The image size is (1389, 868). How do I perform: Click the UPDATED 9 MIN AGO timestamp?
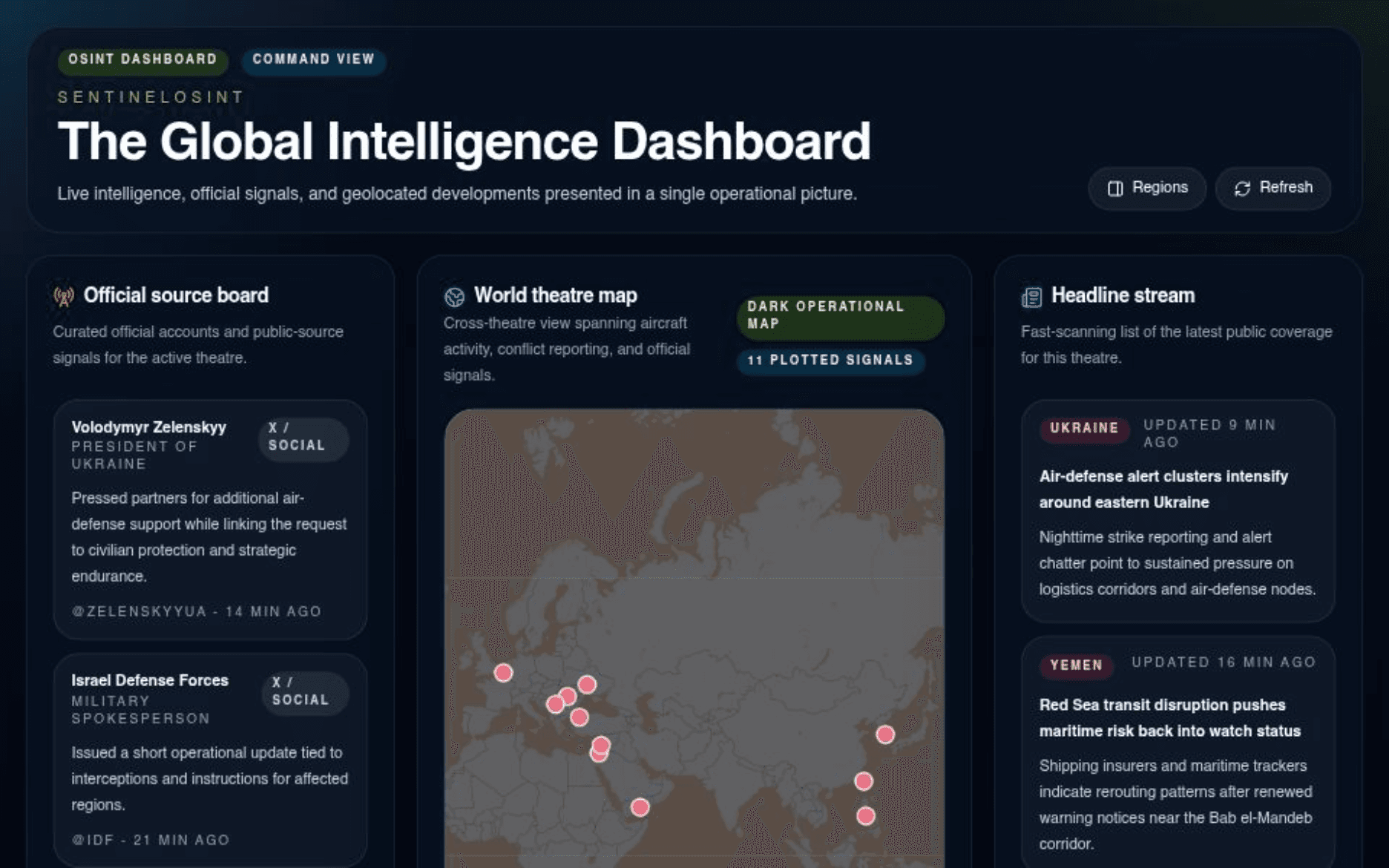[1209, 434]
